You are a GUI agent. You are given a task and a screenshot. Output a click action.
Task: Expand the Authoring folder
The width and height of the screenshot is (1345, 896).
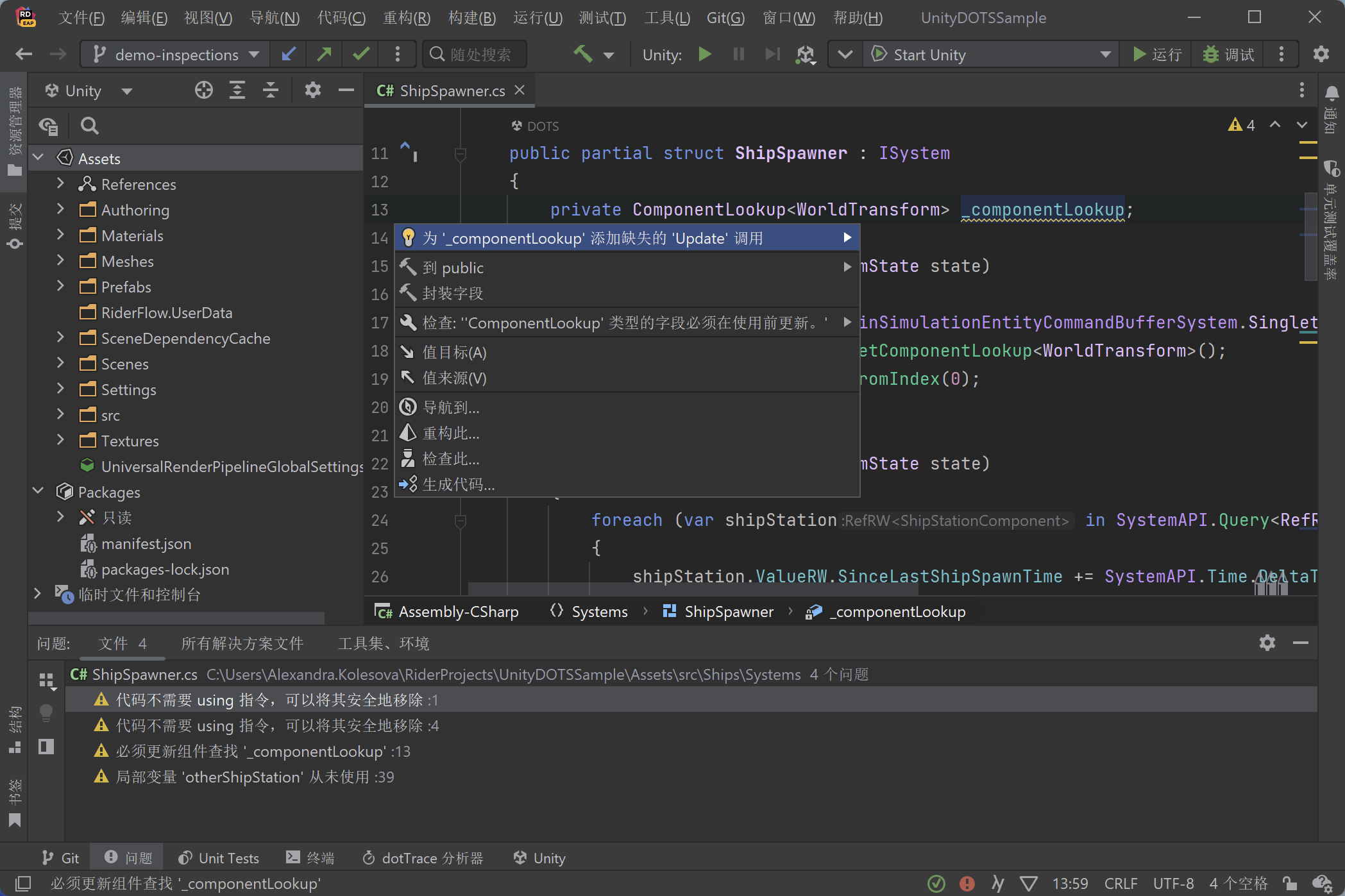click(x=60, y=210)
